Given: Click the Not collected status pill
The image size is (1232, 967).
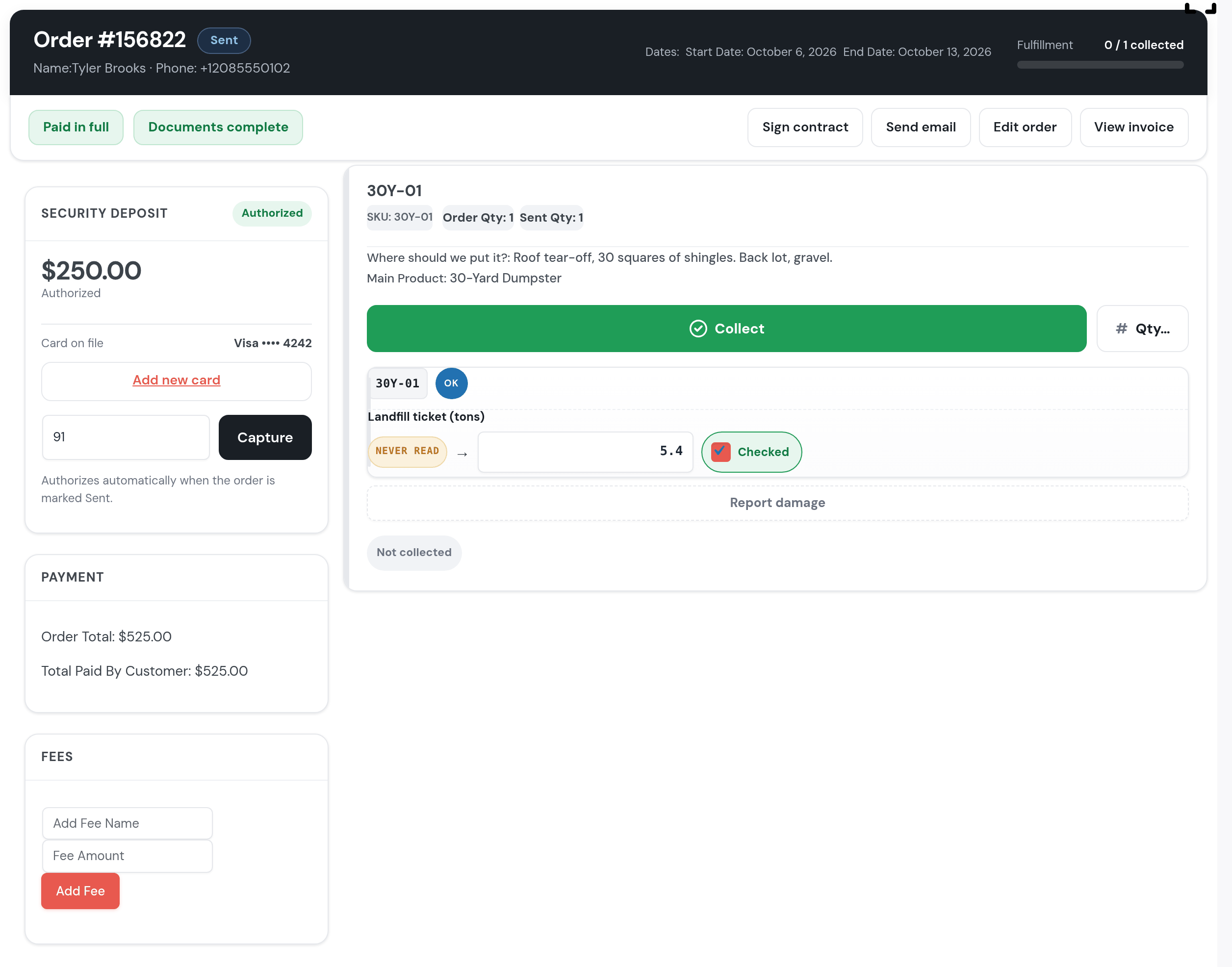Looking at the screenshot, I should tap(414, 552).
